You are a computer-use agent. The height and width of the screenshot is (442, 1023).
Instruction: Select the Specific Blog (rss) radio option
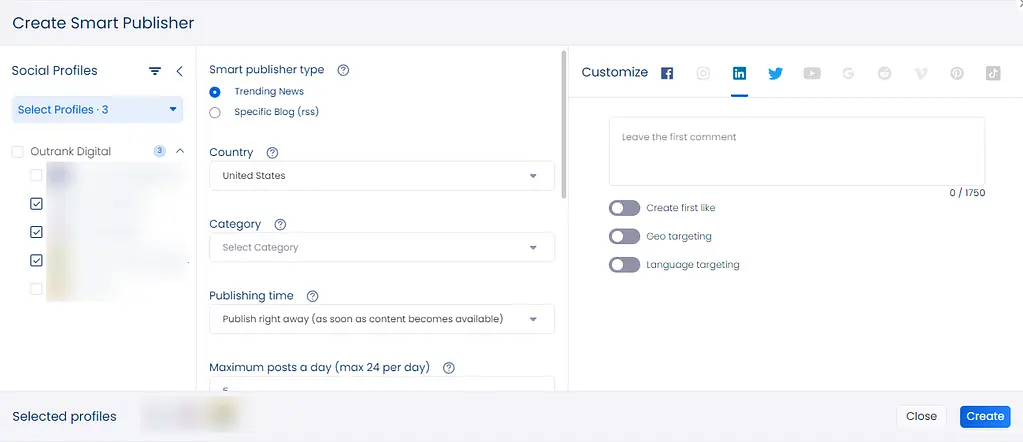coord(215,112)
